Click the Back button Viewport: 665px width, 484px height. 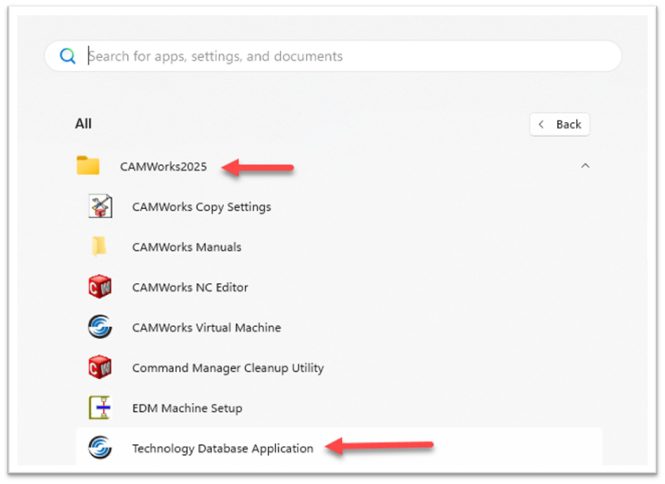(x=559, y=124)
